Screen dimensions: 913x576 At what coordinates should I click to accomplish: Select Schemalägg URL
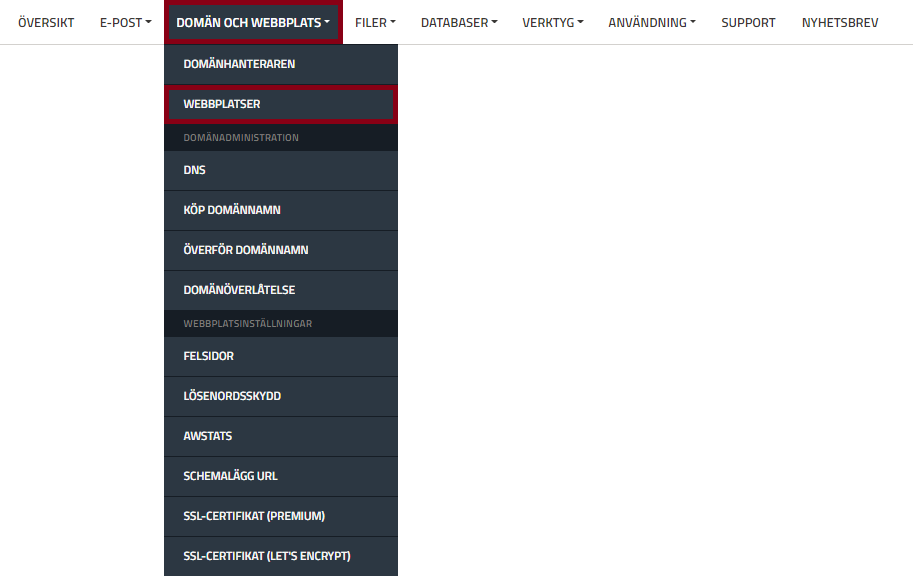pyautogui.click(x=281, y=476)
